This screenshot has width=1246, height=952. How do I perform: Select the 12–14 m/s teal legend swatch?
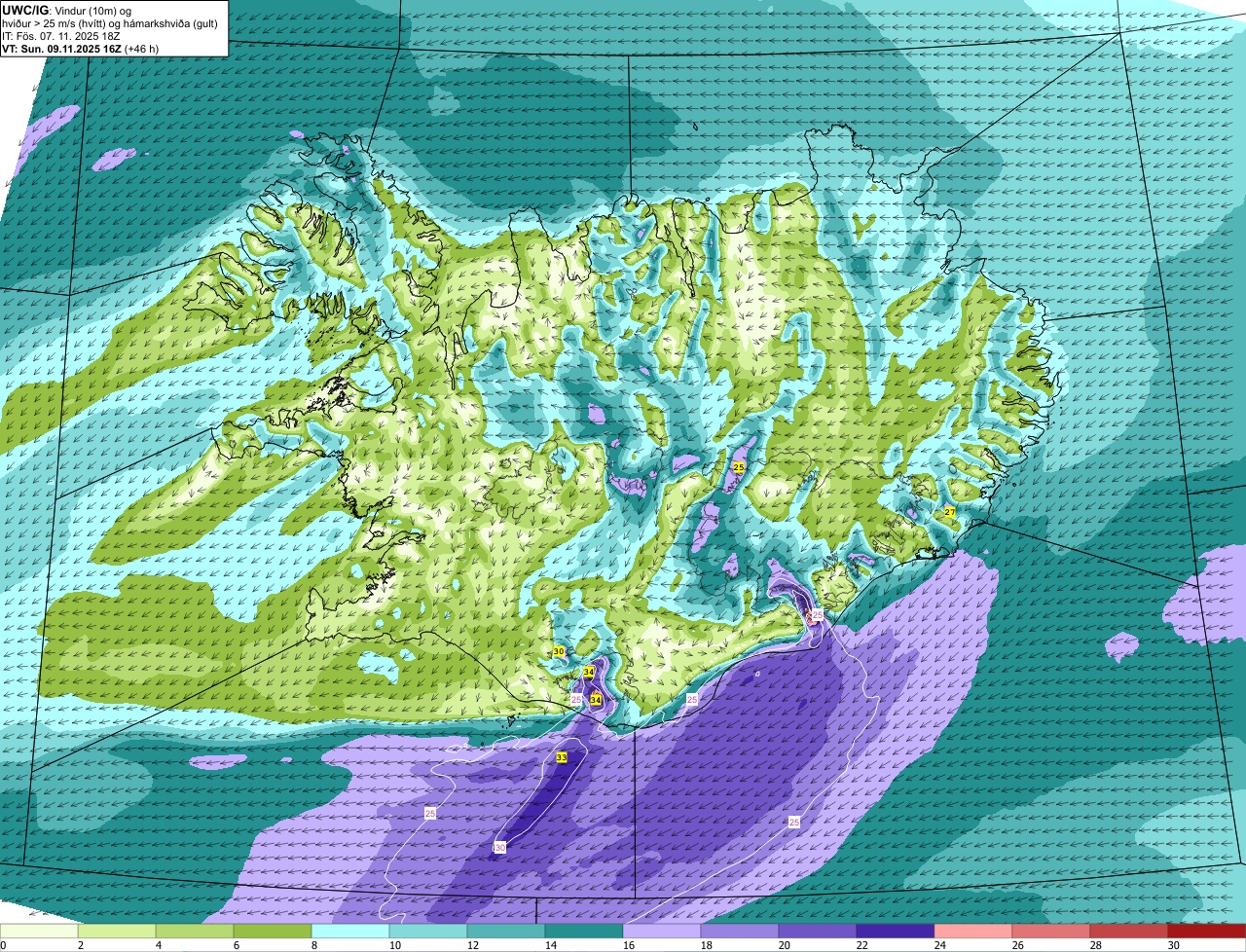[x=506, y=932]
